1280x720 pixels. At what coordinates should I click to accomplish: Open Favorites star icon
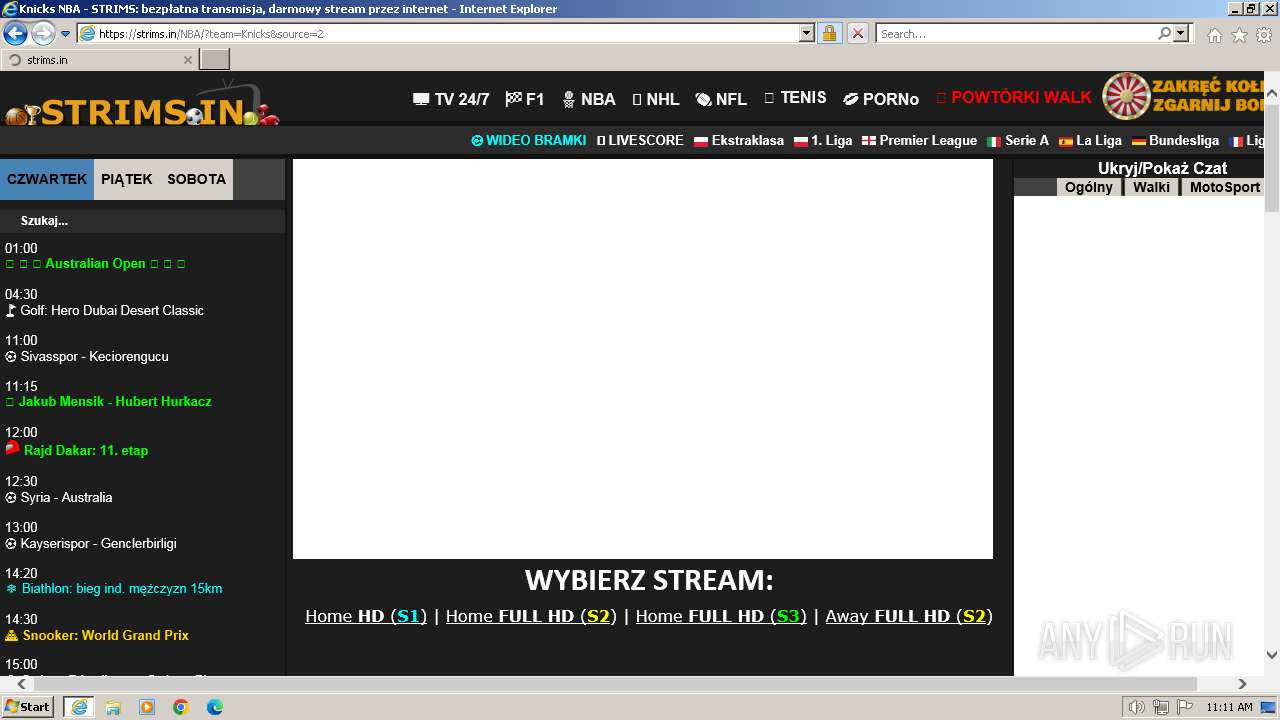pyautogui.click(x=1239, y=35)
